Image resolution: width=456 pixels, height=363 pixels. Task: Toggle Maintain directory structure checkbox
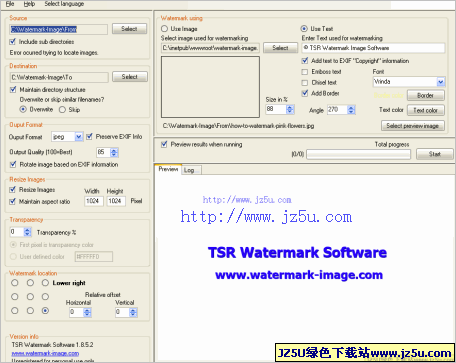point(13,89)
